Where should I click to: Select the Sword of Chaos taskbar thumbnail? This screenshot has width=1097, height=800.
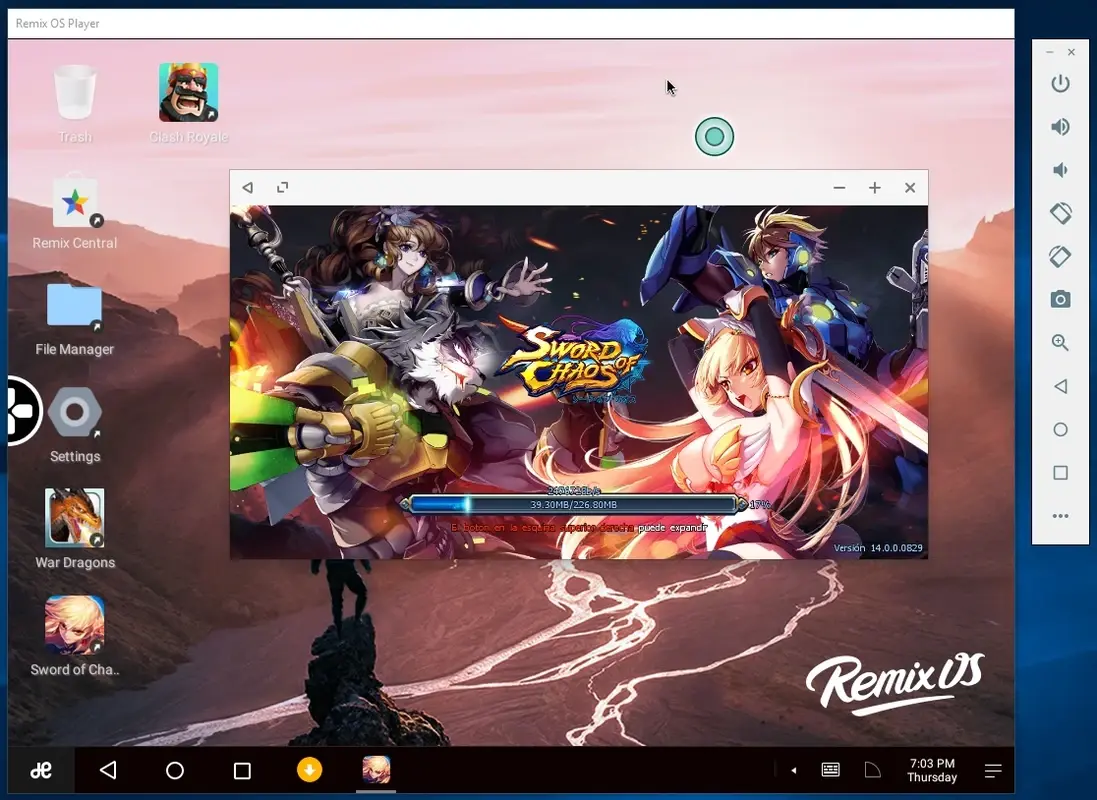click(376, 770)
